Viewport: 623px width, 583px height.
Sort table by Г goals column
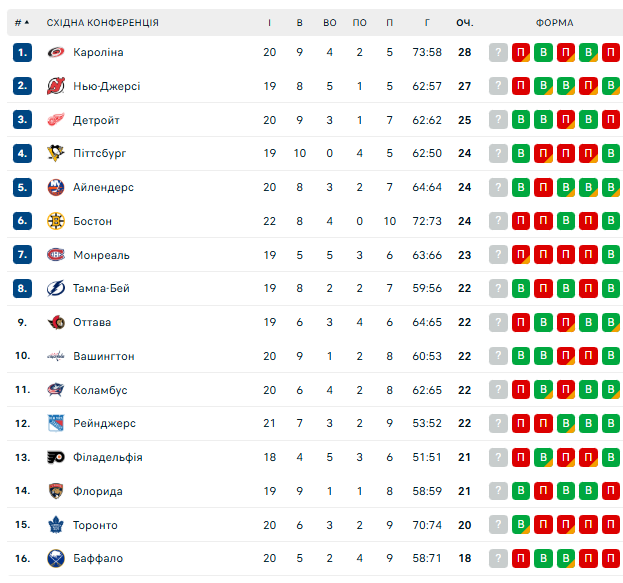[x=427, y=22]
